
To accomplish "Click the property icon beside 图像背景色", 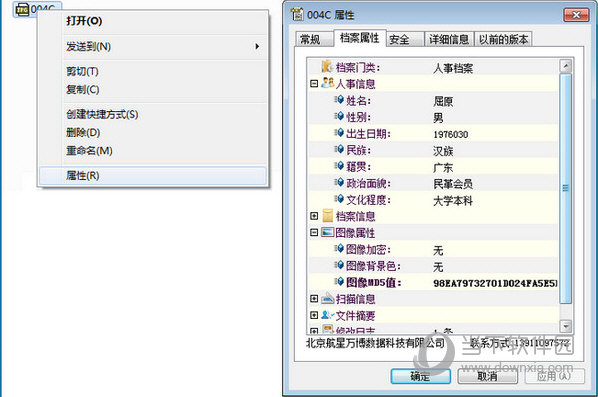I will [339, 265].
